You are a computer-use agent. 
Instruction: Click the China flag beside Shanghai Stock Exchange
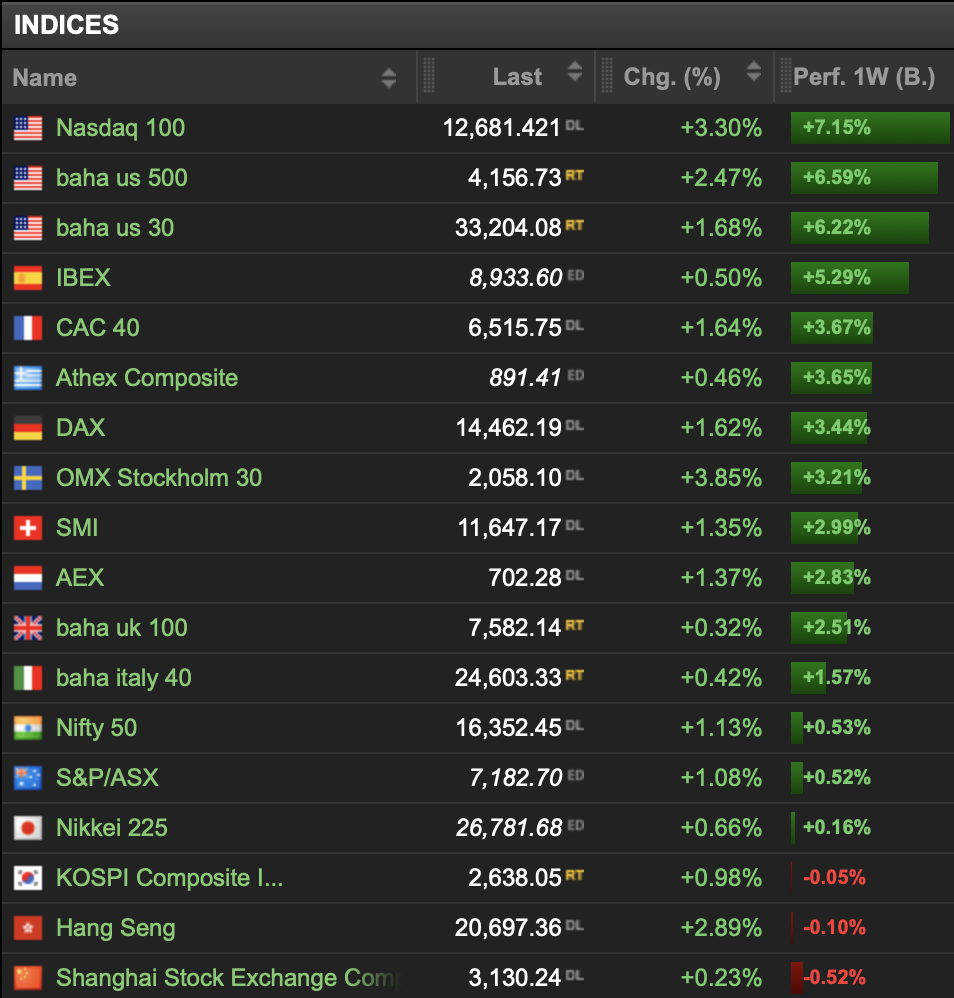(28, 978)
